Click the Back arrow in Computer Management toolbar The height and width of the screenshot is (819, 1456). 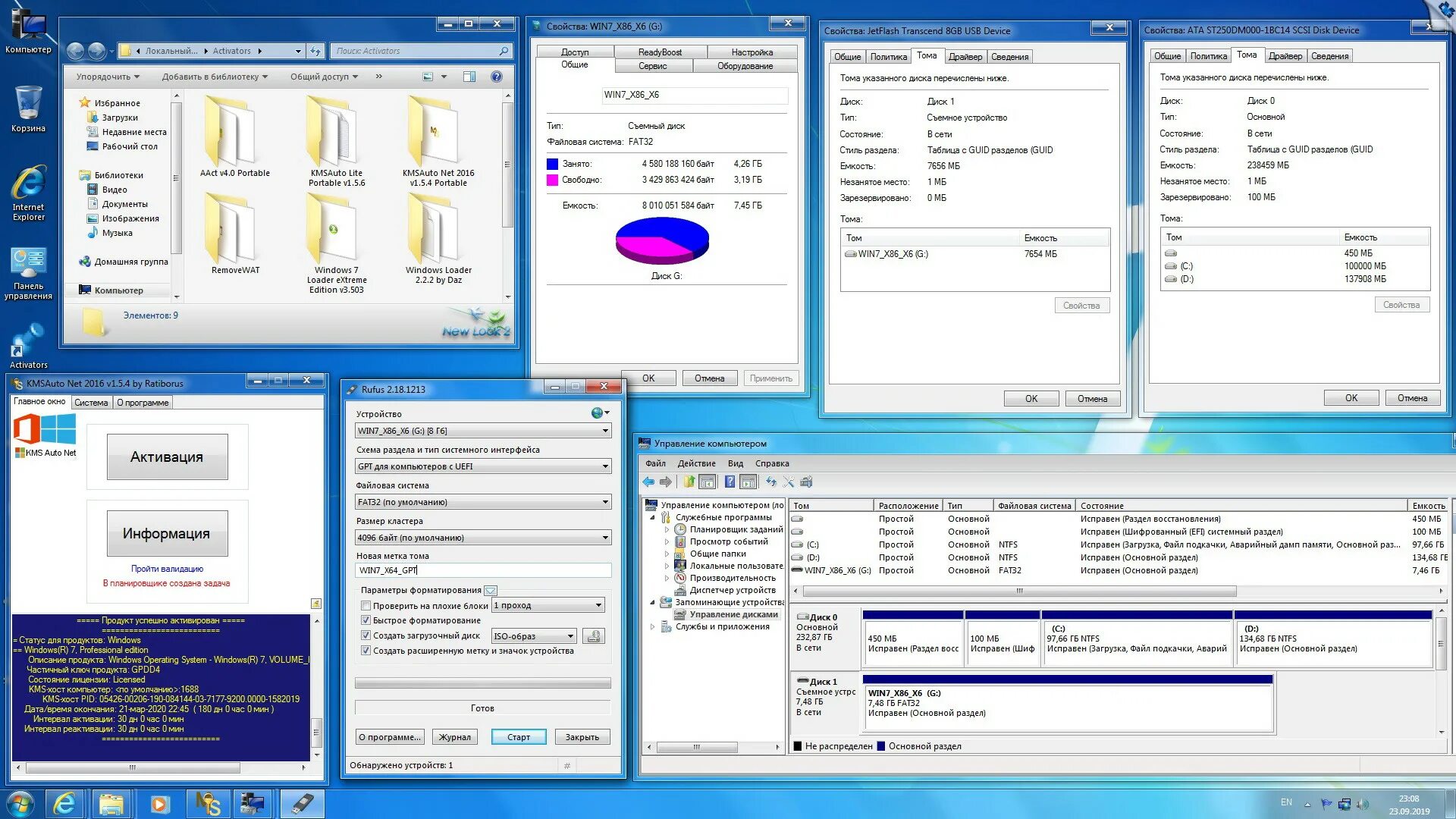click(648, 482)
